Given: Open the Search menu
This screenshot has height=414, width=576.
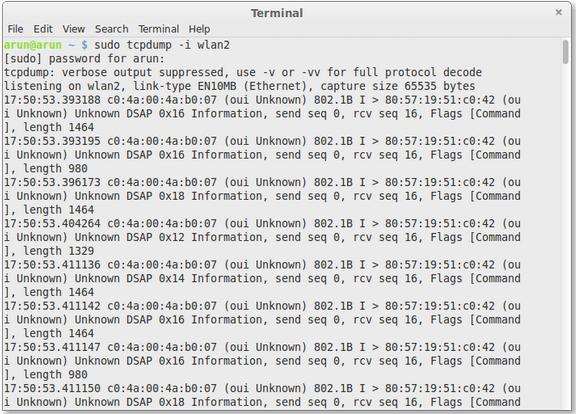Looking at the screenshot, I should pos(112,29).
